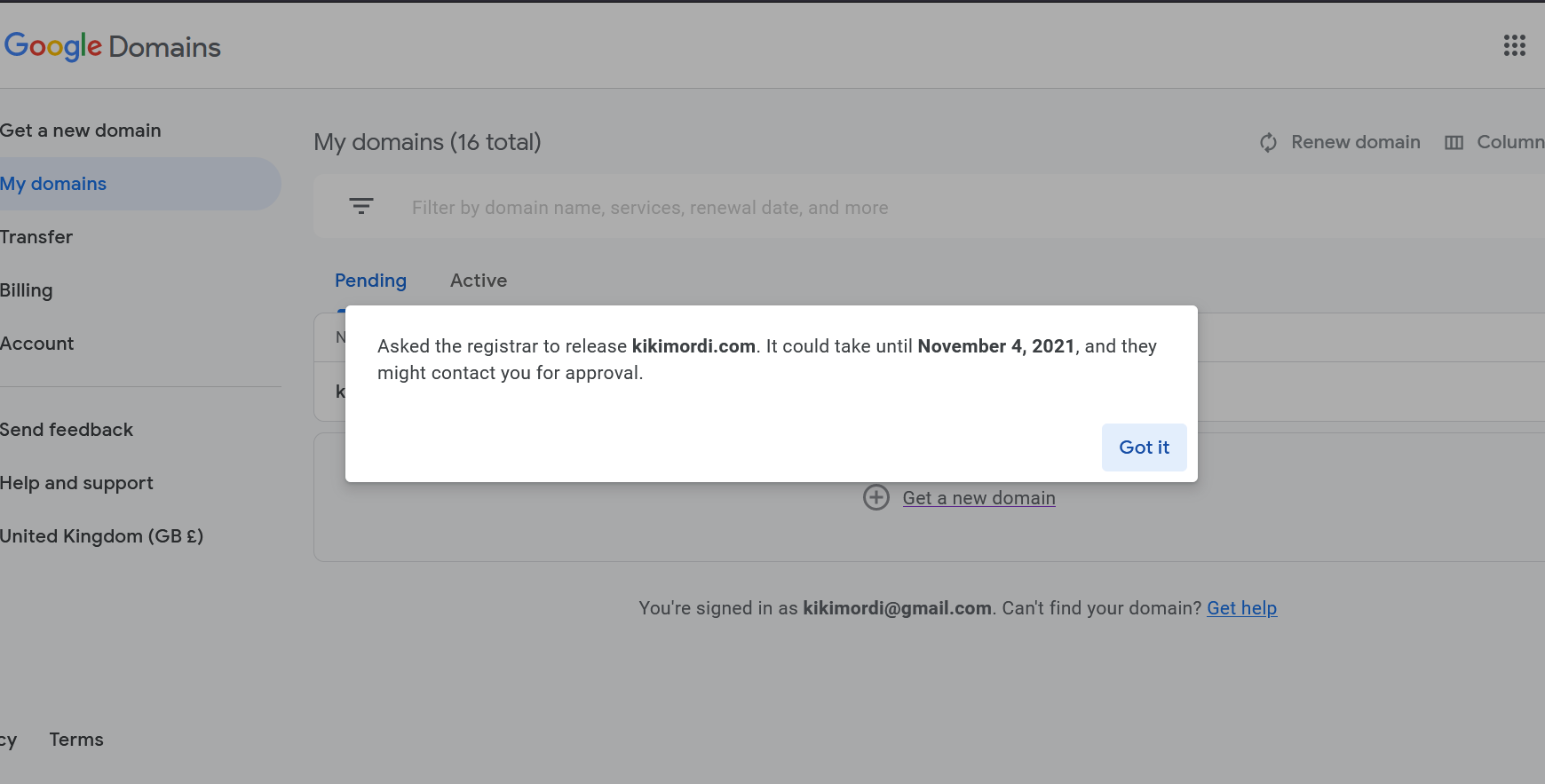
Task: Click the November 4, 2021 date text
Action: click(996, 346)
